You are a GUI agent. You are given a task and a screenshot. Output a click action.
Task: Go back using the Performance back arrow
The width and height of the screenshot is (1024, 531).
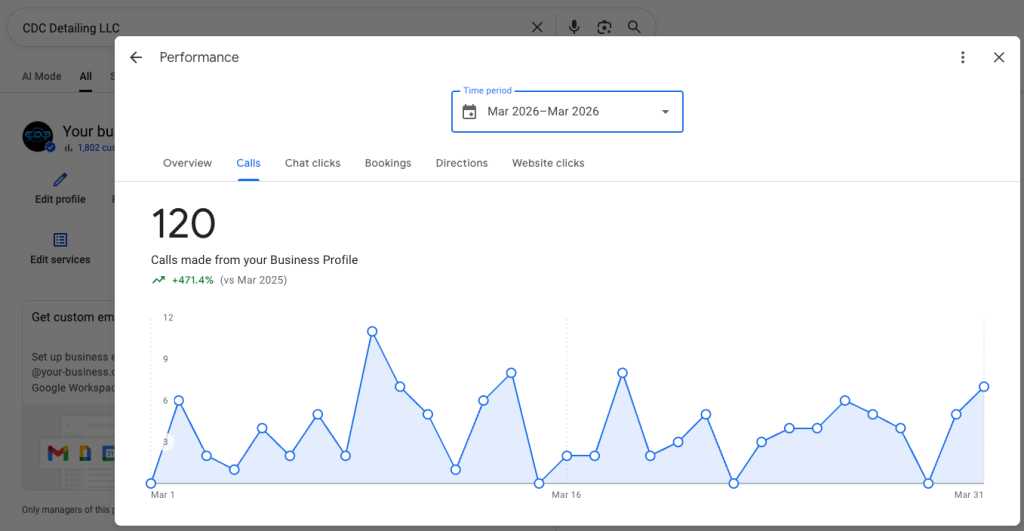pos(136,57)
